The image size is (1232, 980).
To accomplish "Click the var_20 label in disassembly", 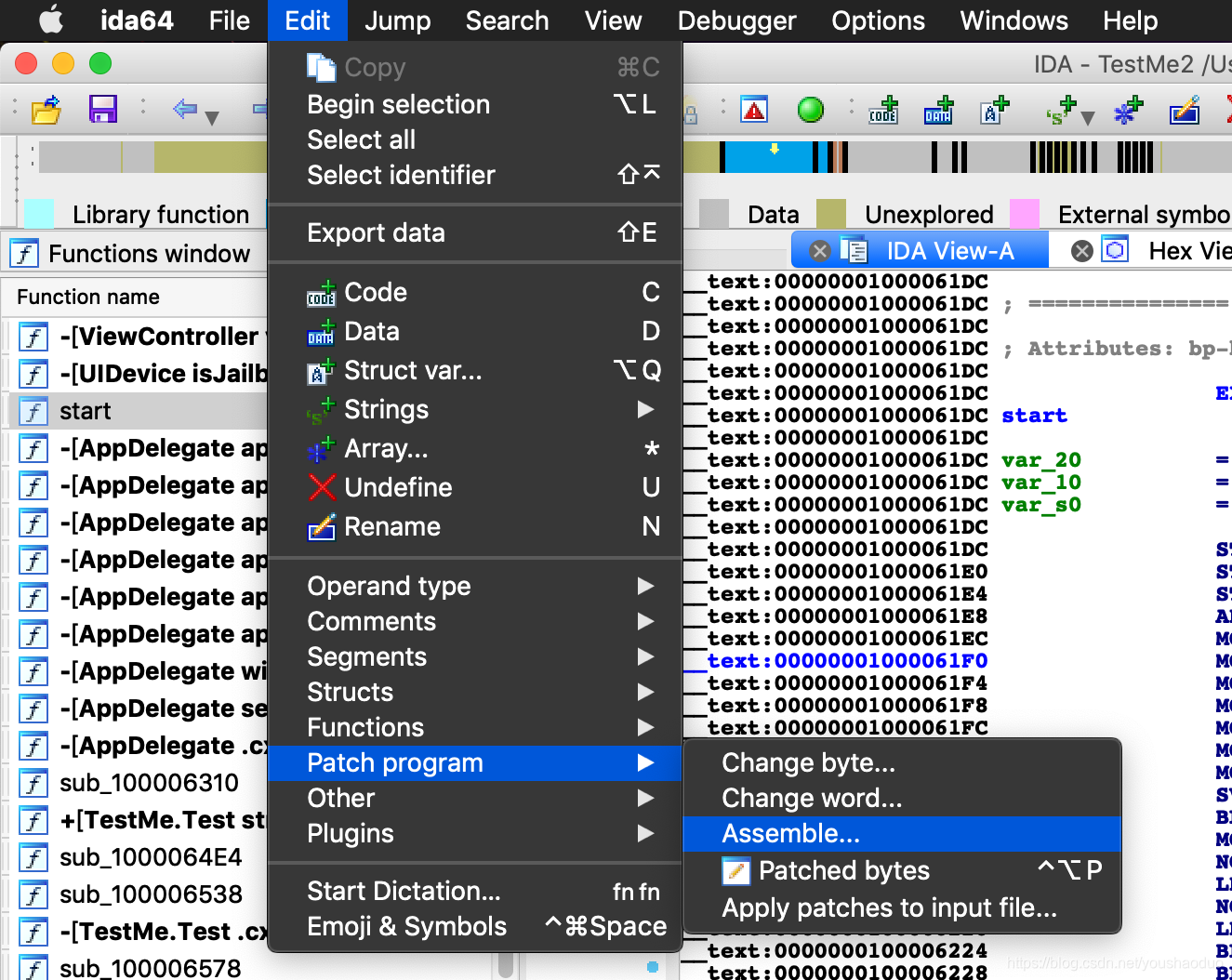I will [x=1041, y=460].
